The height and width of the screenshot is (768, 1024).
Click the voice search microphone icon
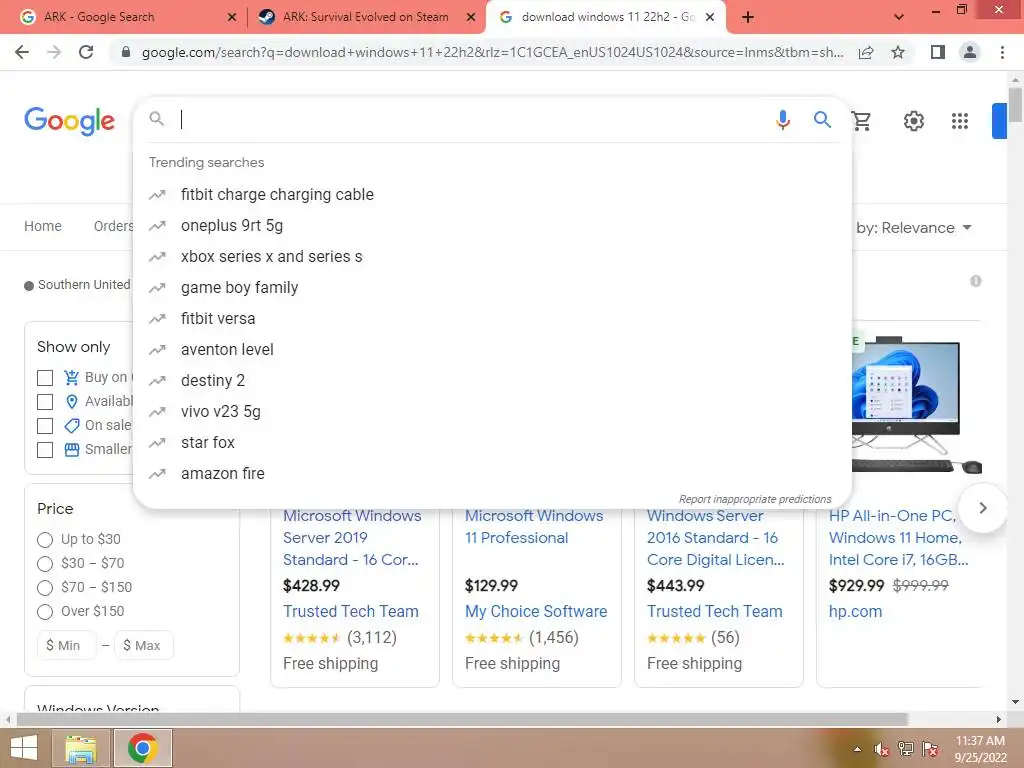(782, 120)
